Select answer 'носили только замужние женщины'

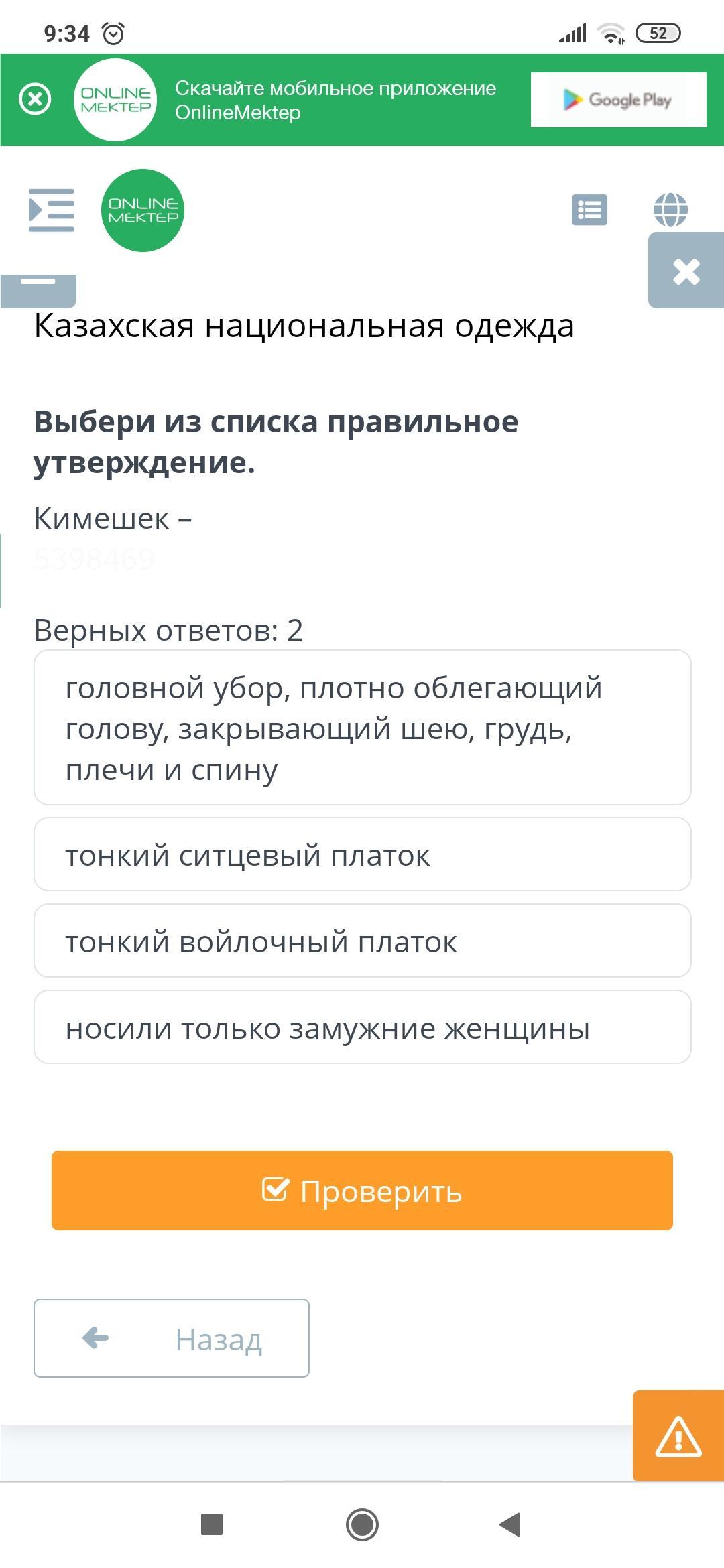point(362,1027)
